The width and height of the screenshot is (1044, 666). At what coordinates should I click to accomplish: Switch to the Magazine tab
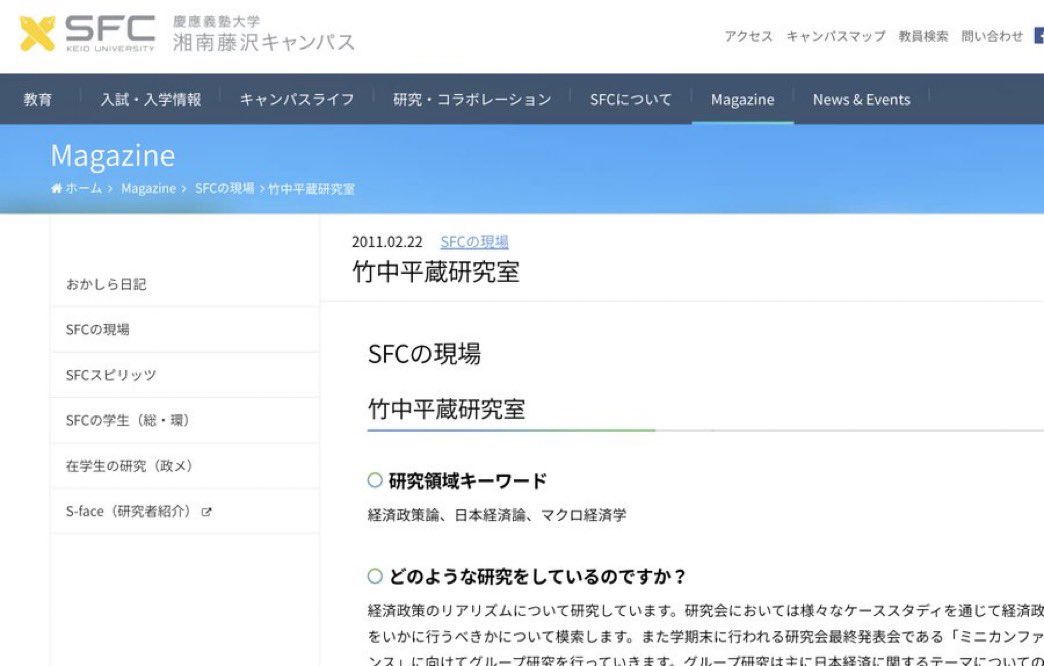click(742, 99)
